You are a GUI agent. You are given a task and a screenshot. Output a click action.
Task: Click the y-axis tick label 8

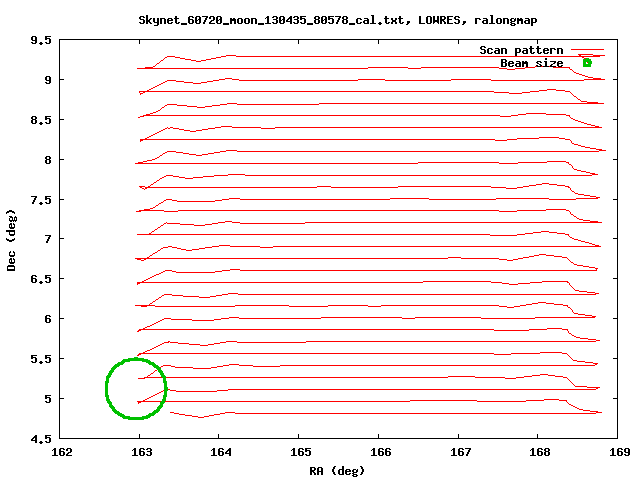pyautogui.click(x=49, y=160)
